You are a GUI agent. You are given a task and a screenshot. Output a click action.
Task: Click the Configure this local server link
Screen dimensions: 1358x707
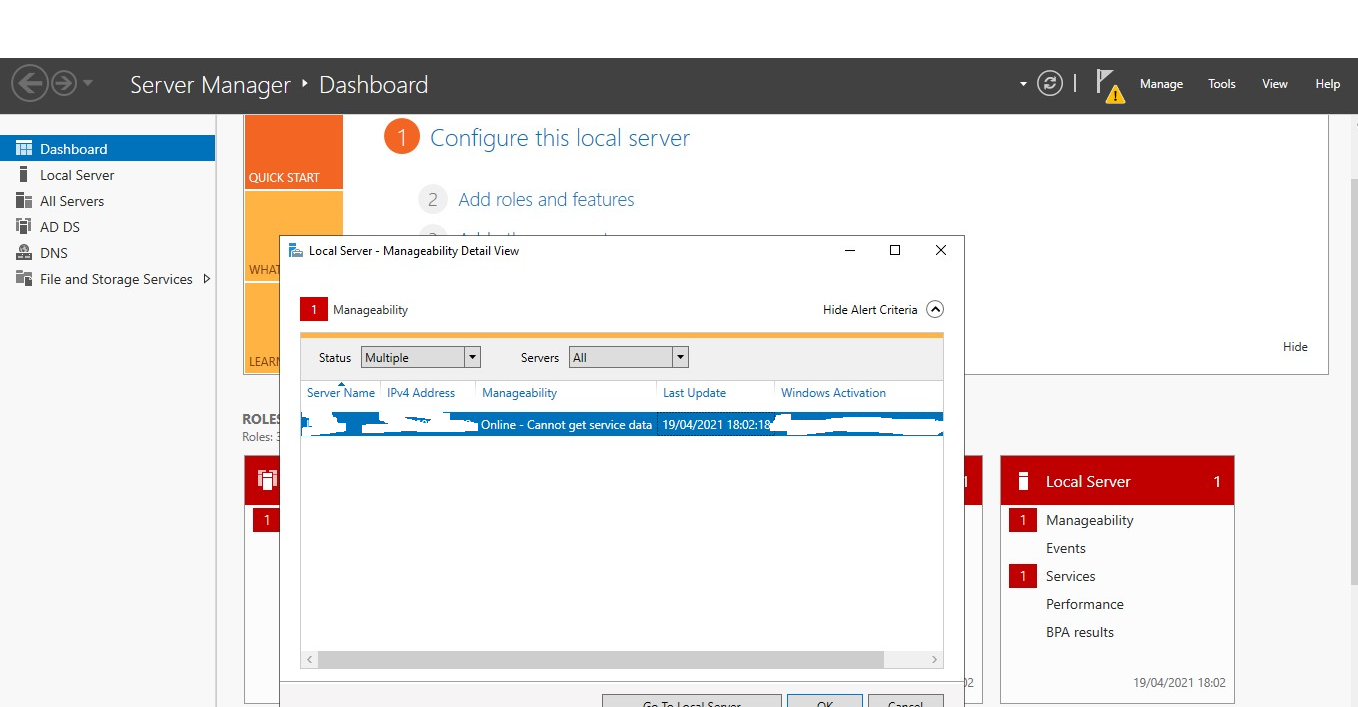560,138
